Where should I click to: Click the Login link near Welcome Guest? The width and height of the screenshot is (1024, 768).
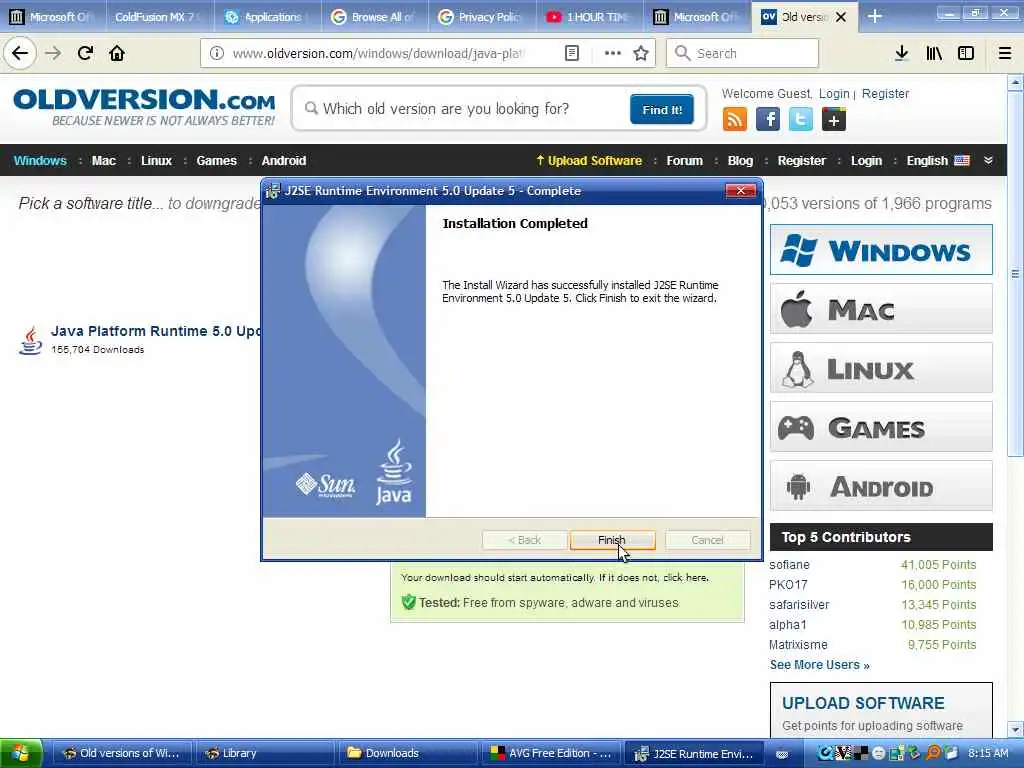[834, 93]
